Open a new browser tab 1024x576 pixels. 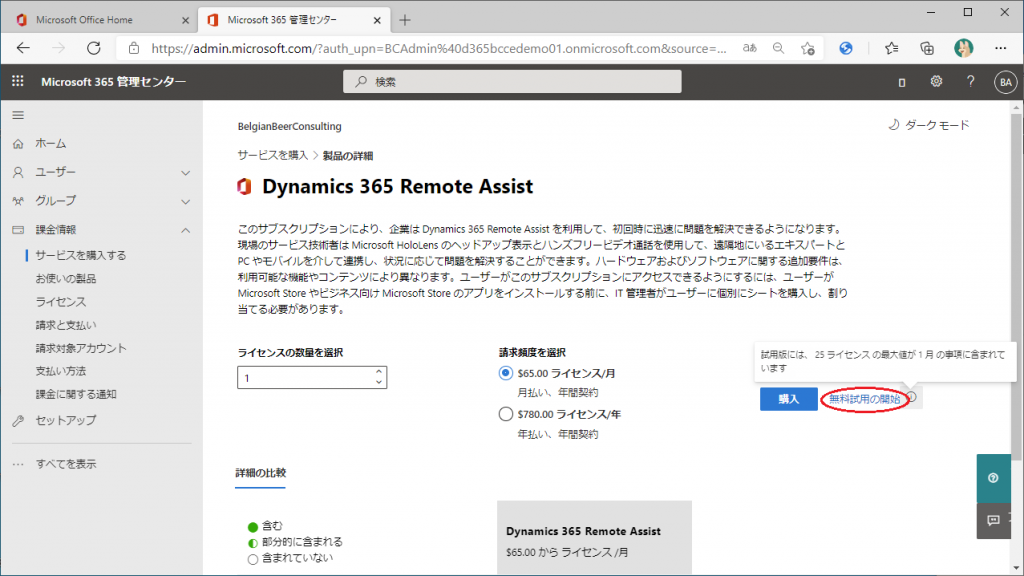click(405, 20)
